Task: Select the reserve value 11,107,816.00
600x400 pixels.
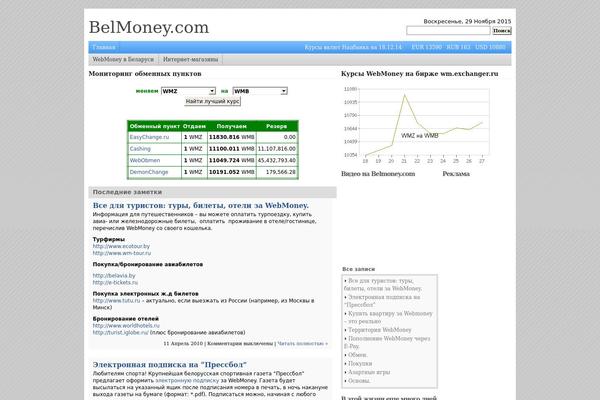Action: click(x=277, y=149)
